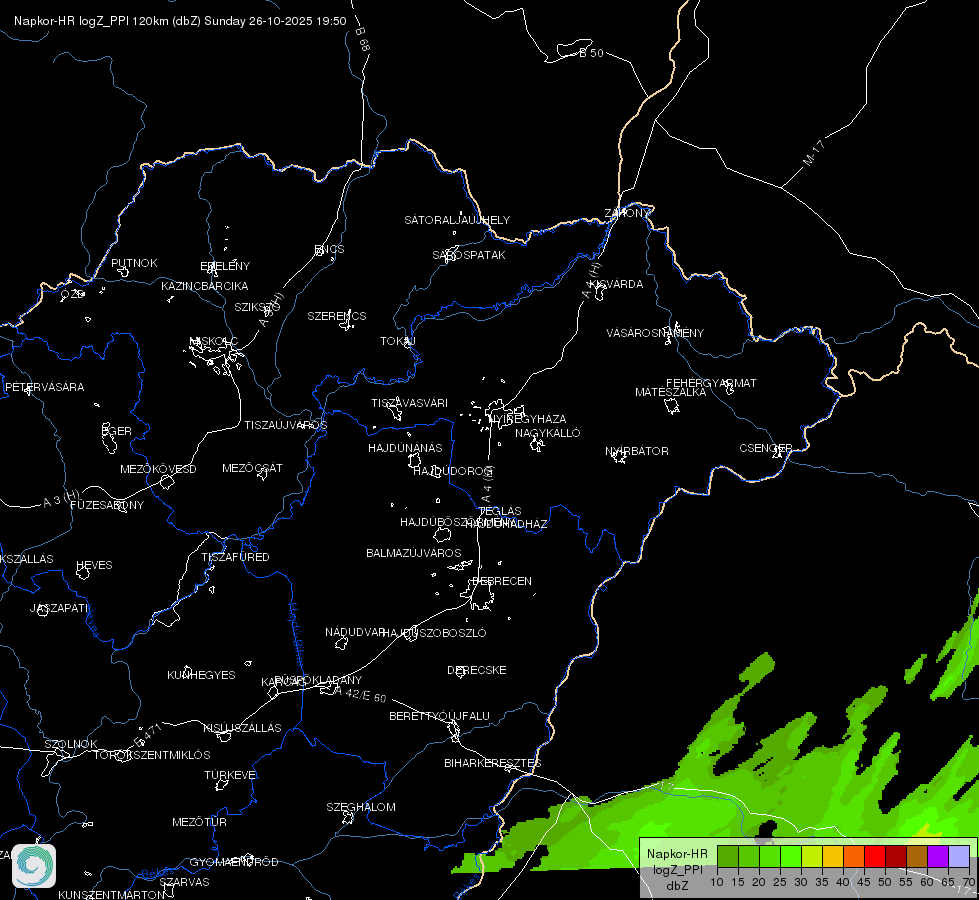
Task: Click the DEBRECEN city label
Action: [x=502, y=581]
